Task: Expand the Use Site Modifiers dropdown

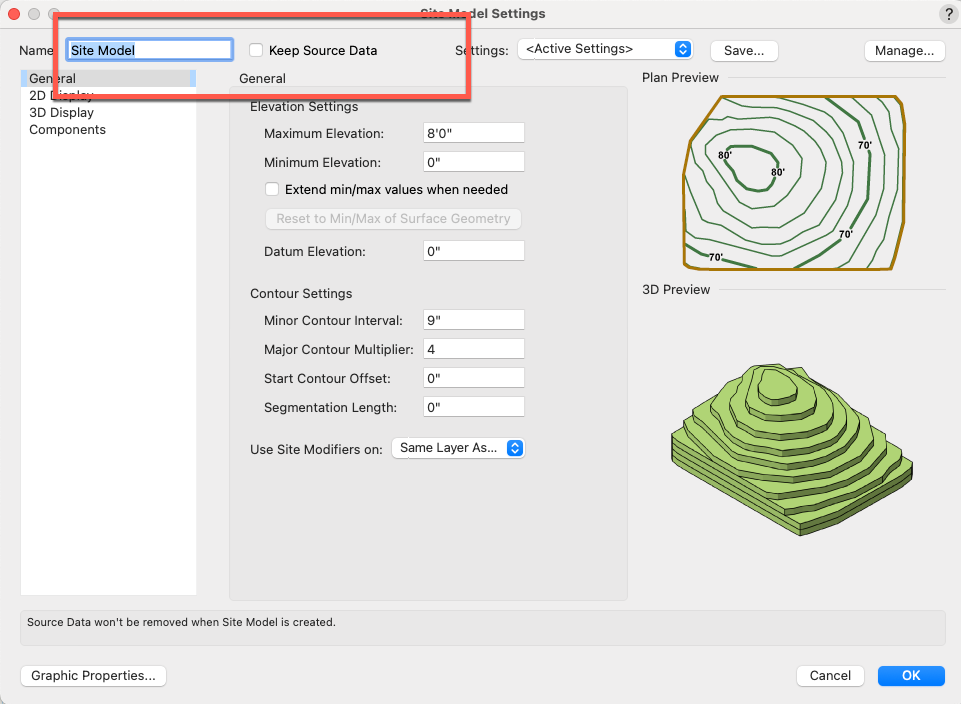Action: coord(458,448)
